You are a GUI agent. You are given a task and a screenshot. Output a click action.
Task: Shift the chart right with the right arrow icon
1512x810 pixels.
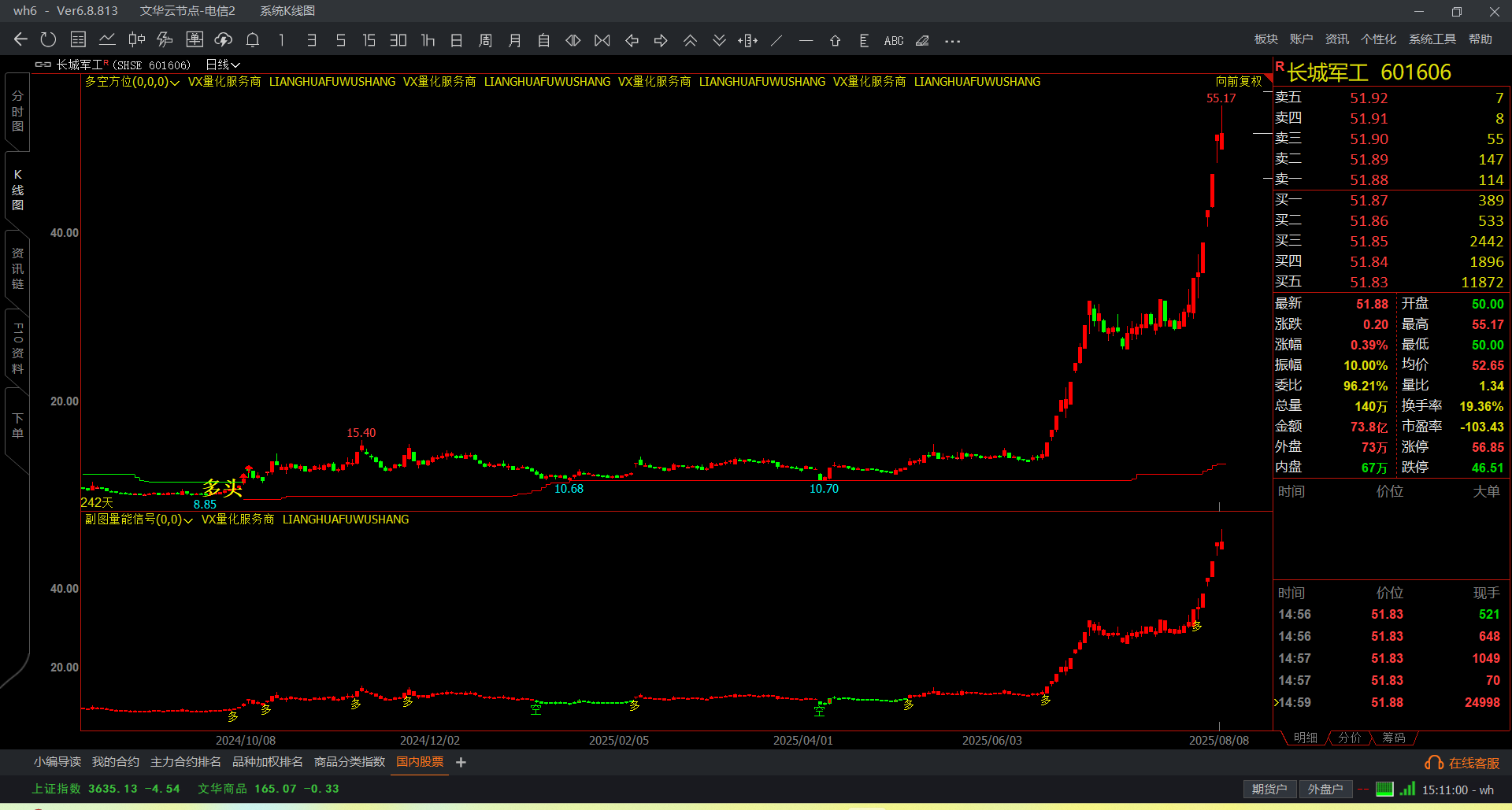coord(661,40)
